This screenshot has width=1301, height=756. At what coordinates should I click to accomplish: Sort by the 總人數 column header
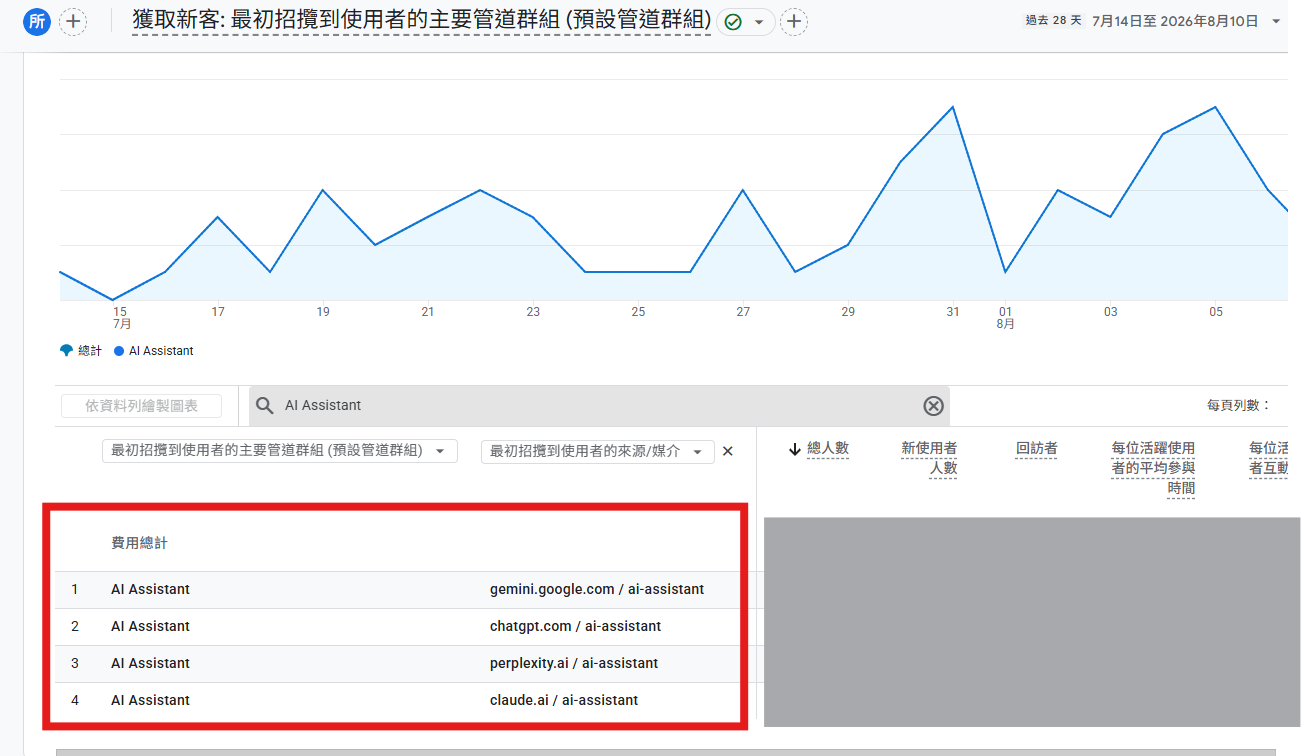click(x=828, y=448)
